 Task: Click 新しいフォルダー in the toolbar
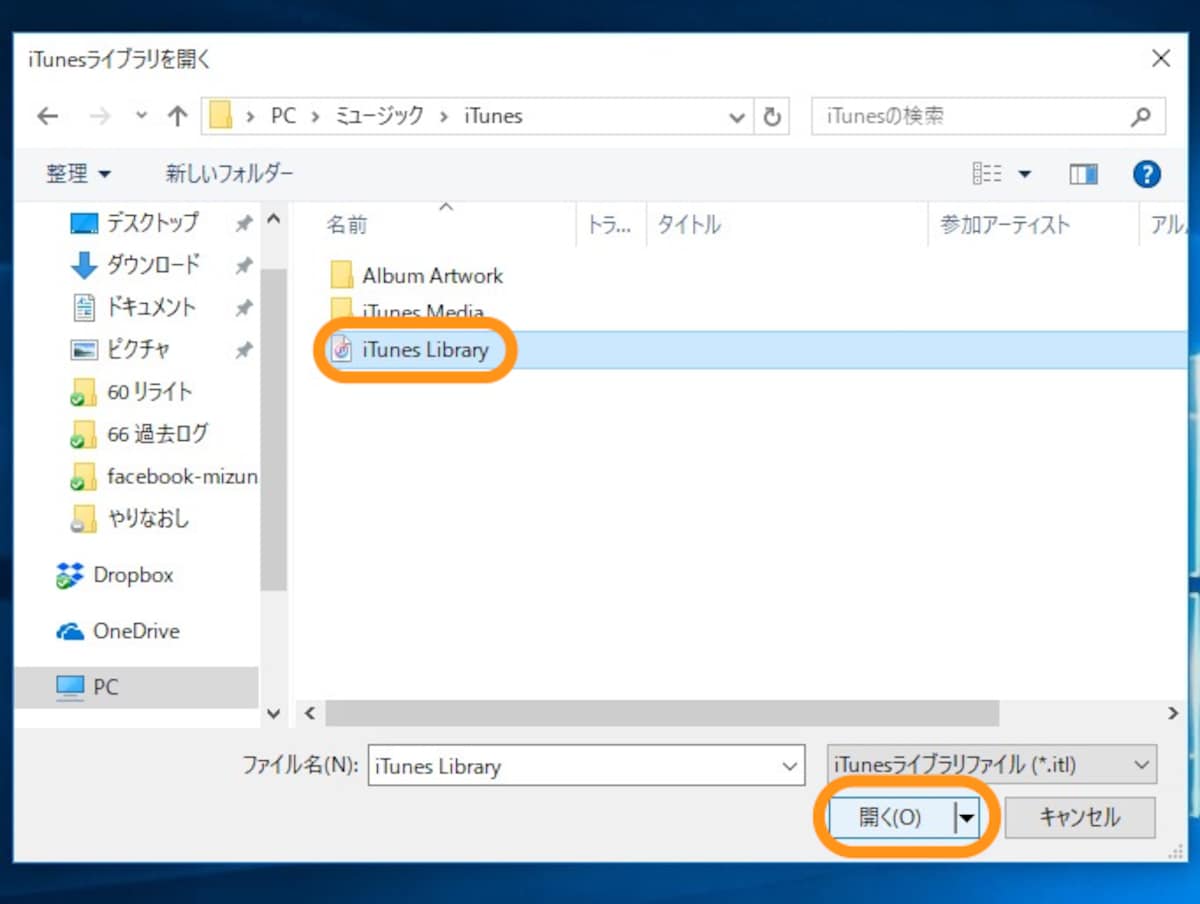click(229, 174)
